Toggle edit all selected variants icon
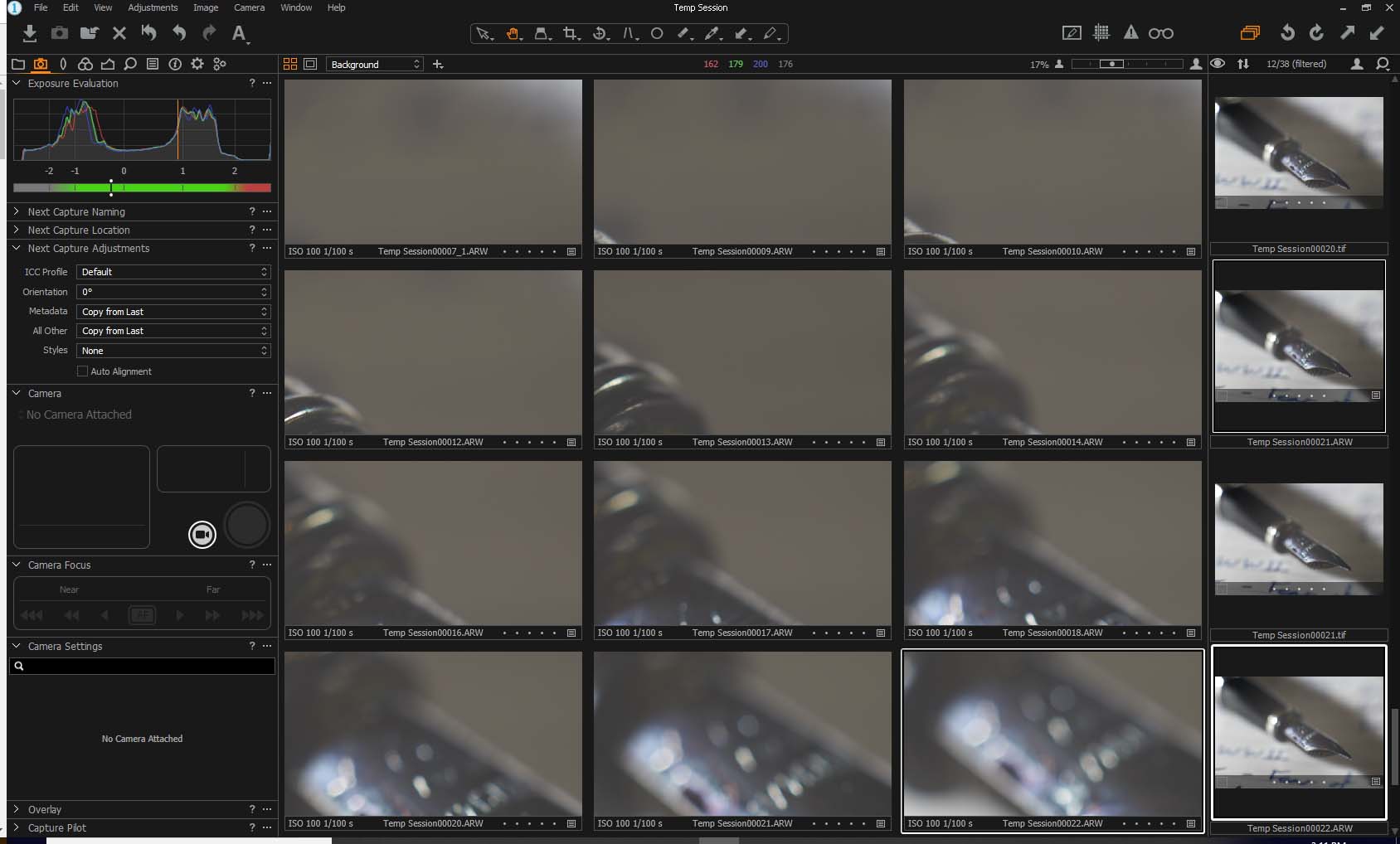The width and height of the screenshot is (1400, 844). (x=1250, y=33)
